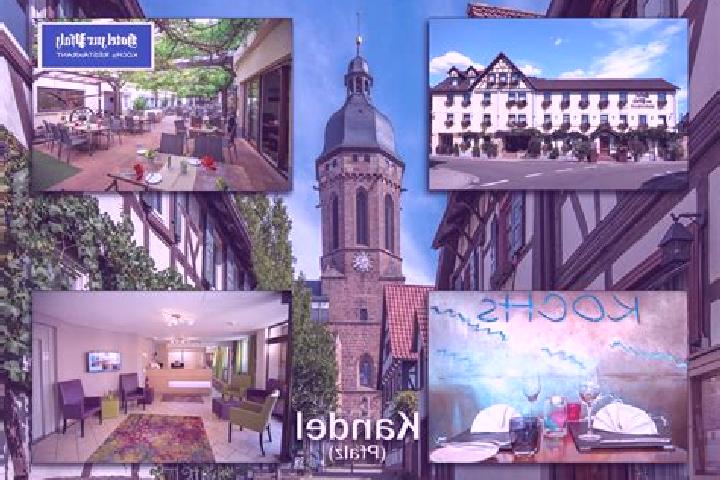
Task: Click the ivy-covered wall
Action: [69, 239]
